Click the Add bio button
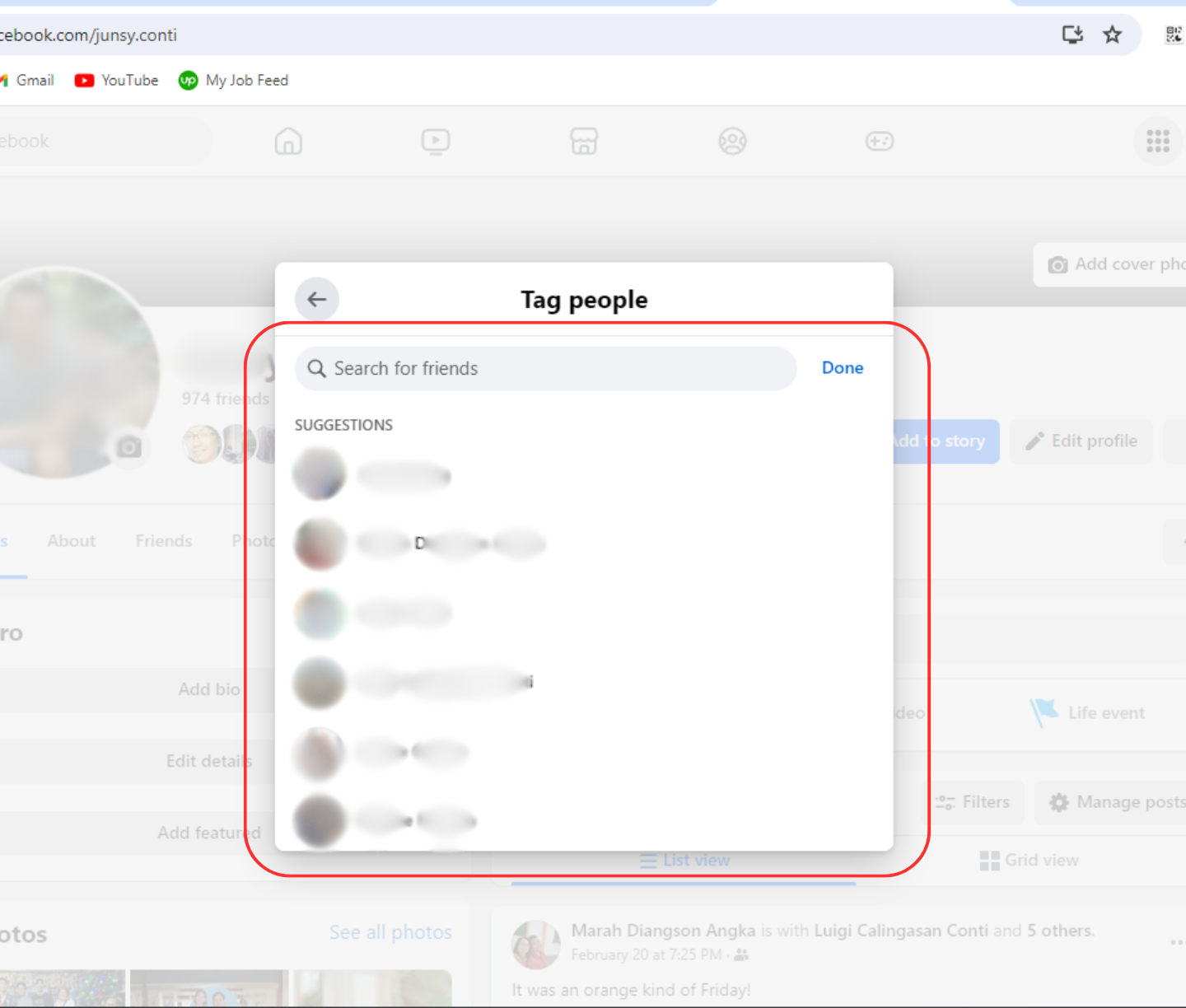 tap(209, 689)
